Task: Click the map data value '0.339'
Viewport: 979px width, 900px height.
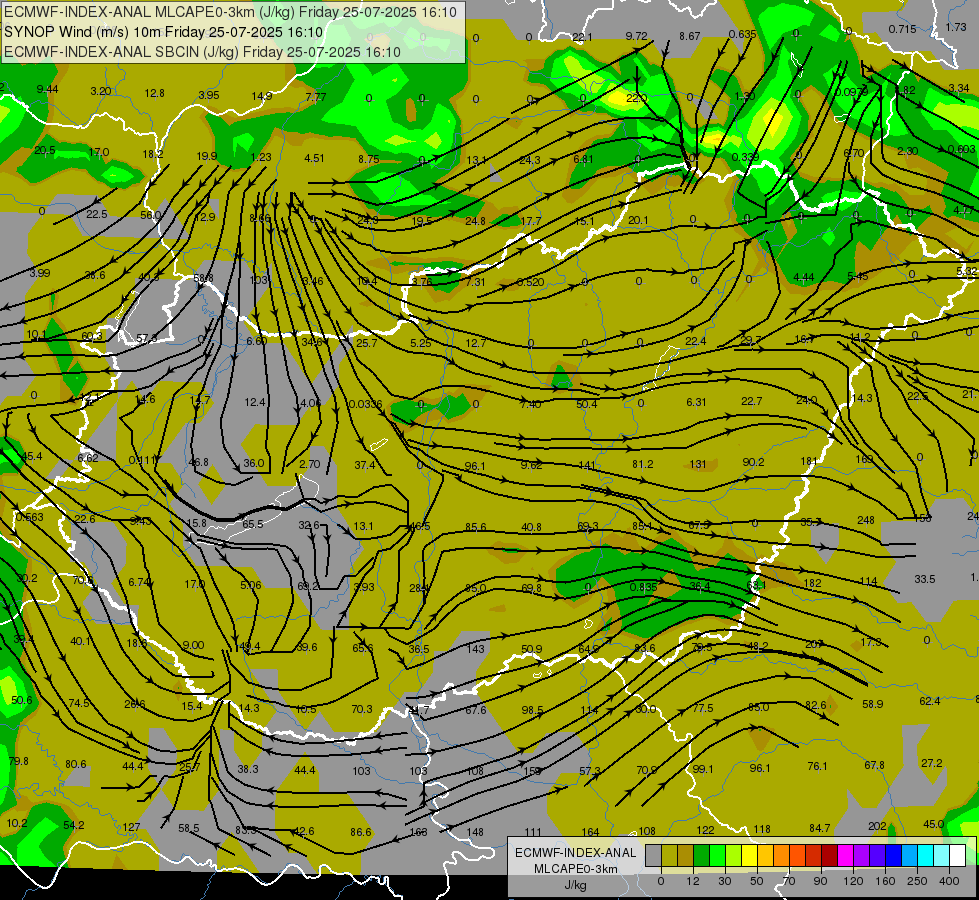Action: [745, 157]
